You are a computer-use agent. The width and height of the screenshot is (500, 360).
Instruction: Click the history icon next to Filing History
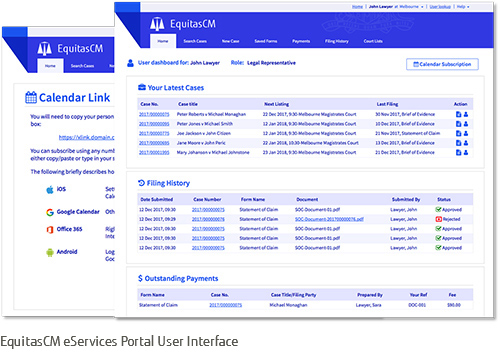141,183
